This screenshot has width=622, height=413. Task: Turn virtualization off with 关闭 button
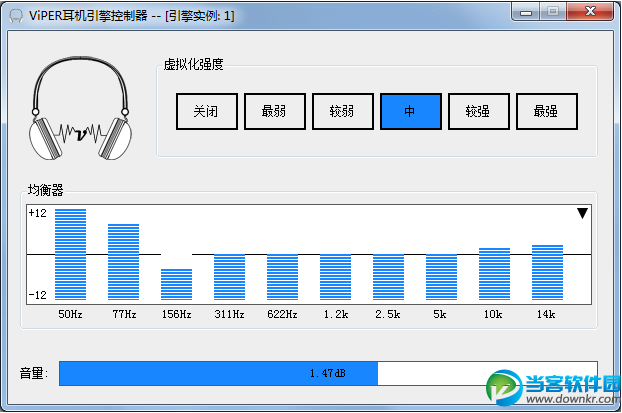207,111
